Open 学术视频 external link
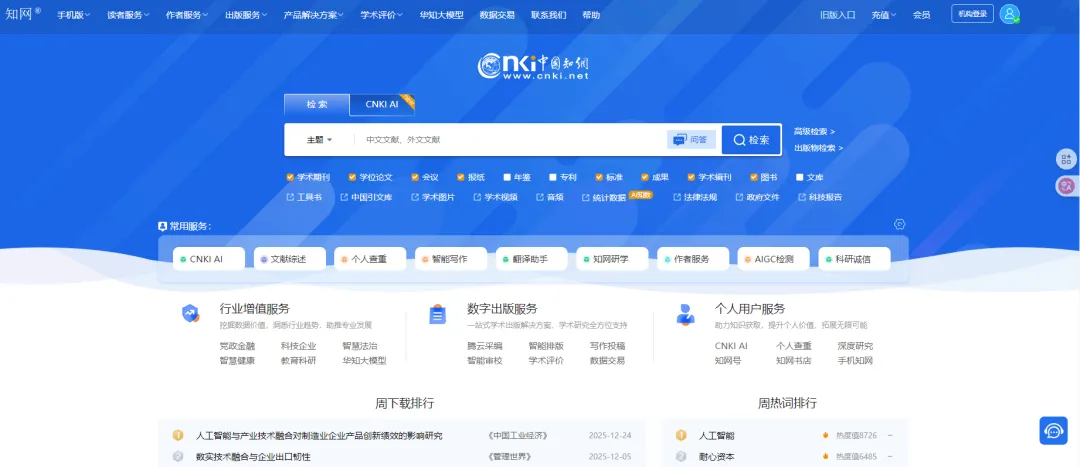Image resolution: width=1080 pixels, height=467 pixels. coord(495,197)
